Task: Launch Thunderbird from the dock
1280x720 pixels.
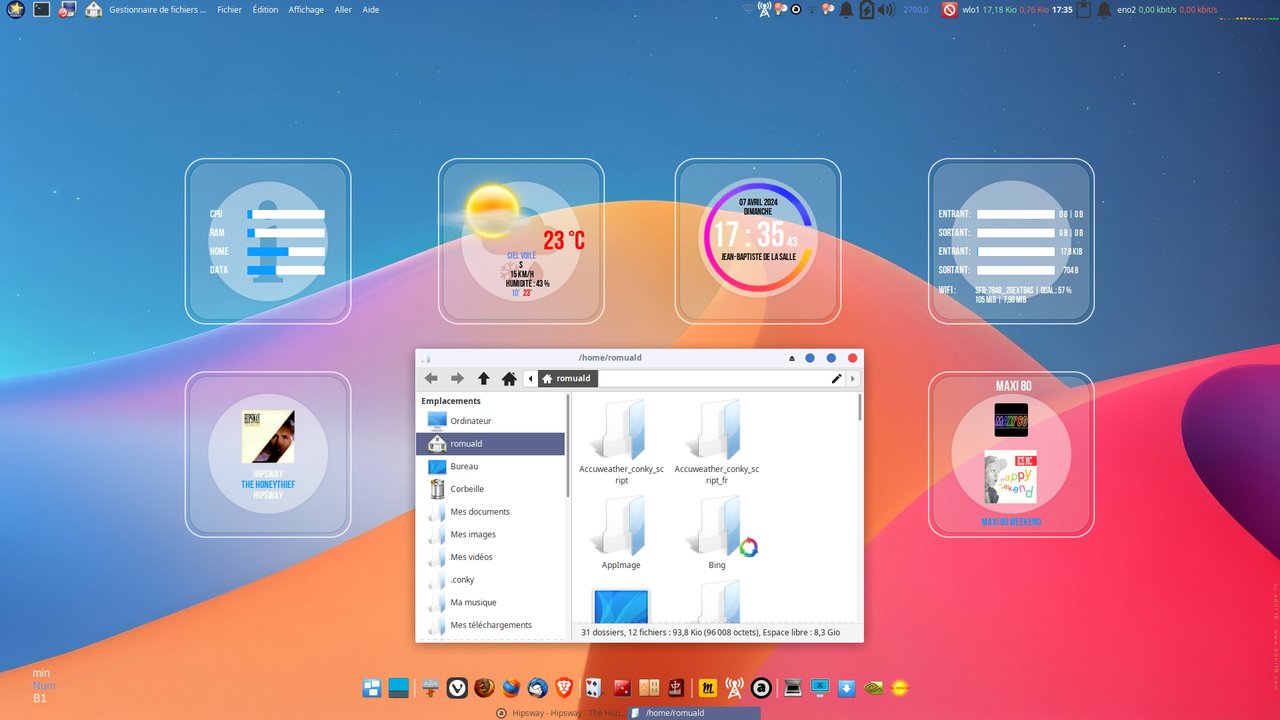Action: point(538,688)
